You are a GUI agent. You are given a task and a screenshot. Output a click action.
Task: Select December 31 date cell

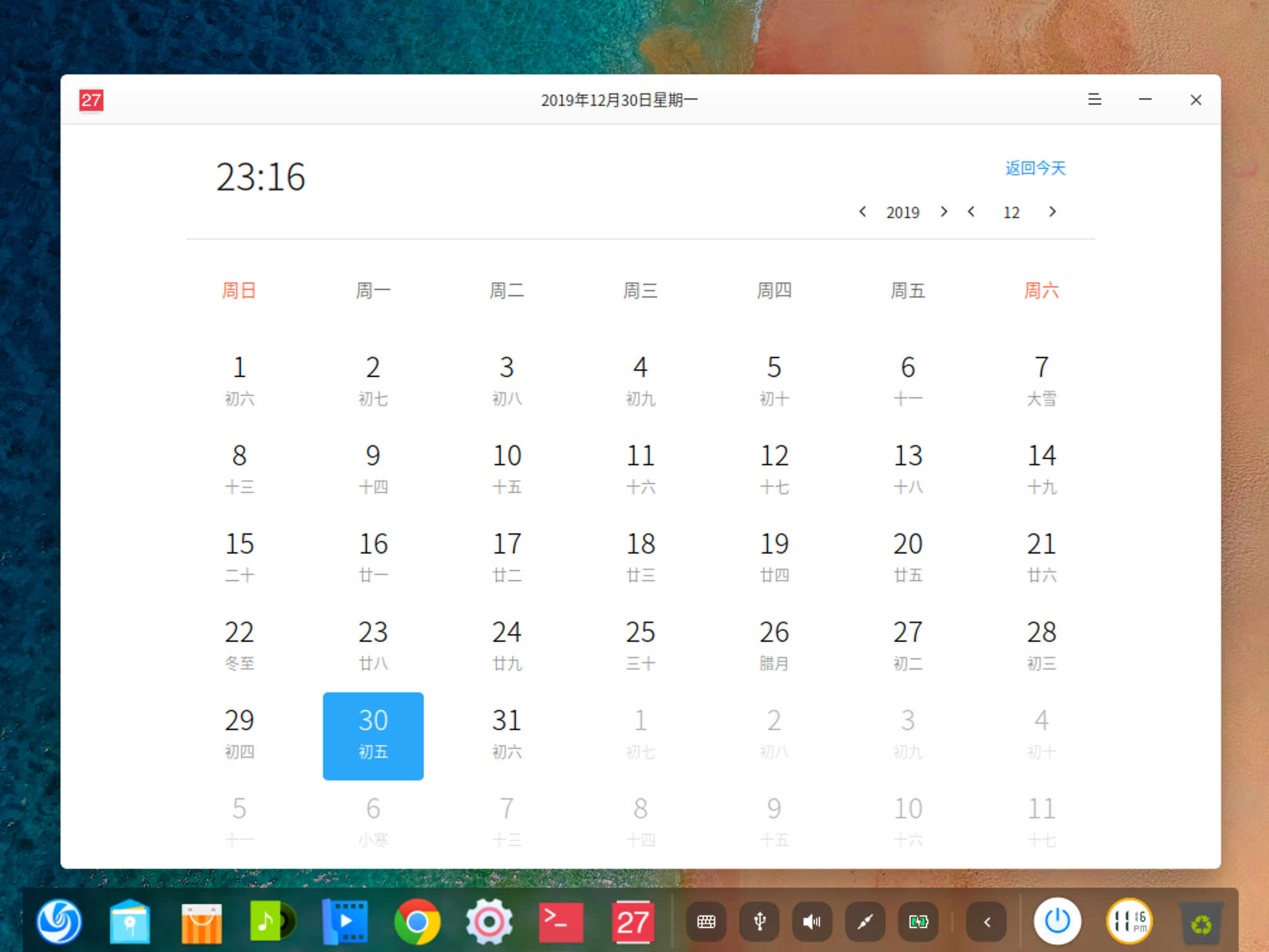506,734
